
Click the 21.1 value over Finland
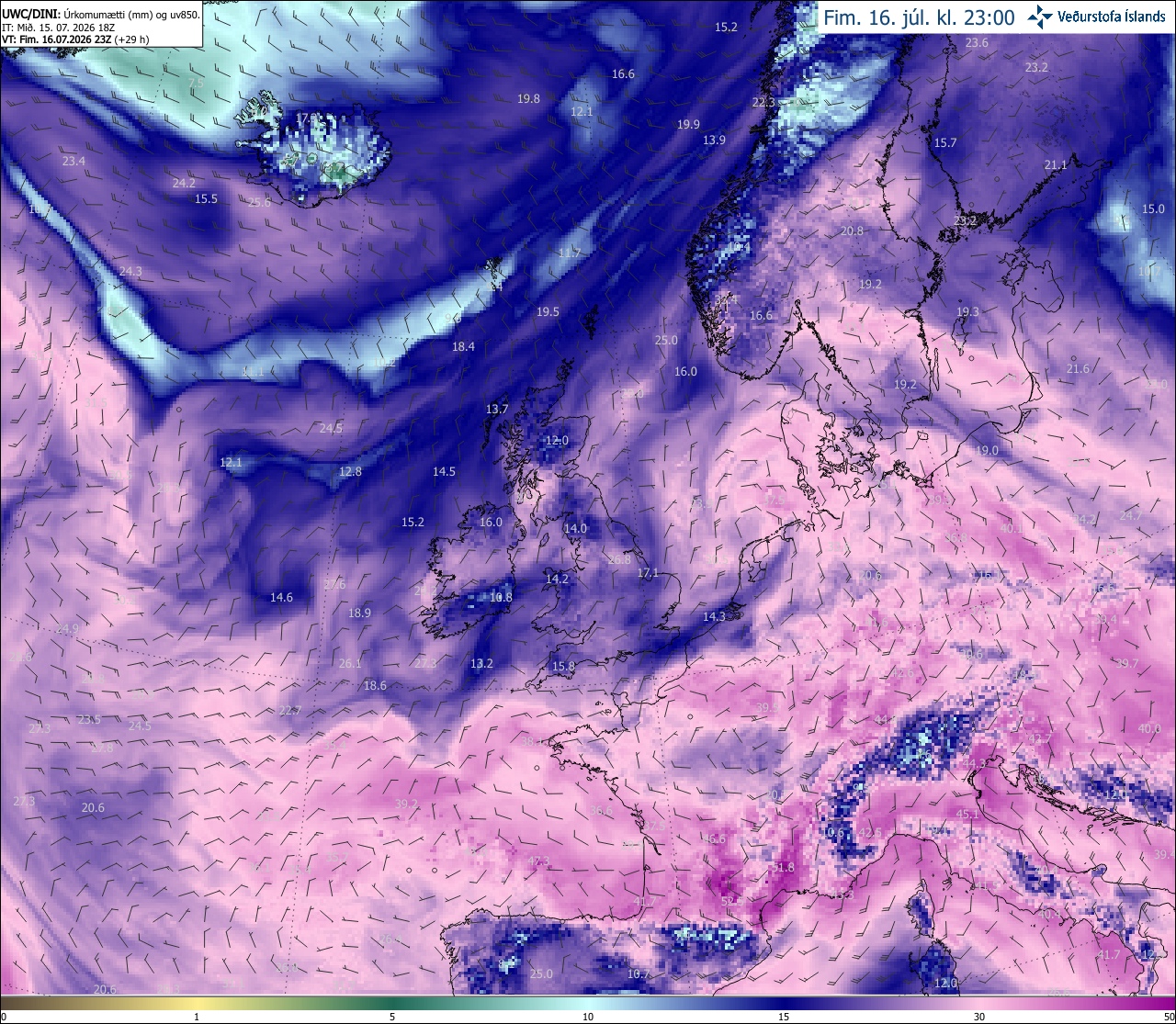[x=1056, y=164]
